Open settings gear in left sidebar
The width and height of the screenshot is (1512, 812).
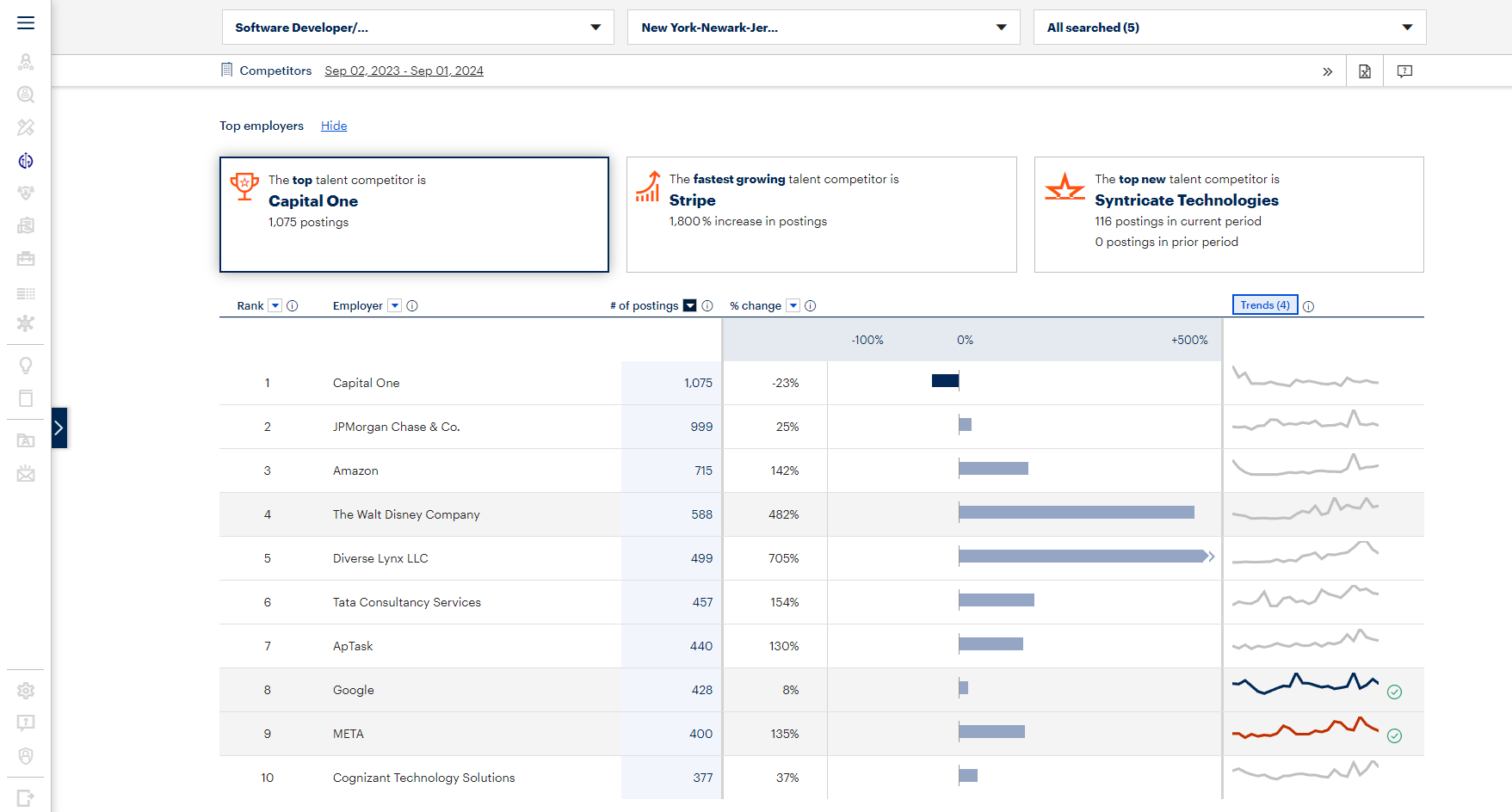point(26,691)
